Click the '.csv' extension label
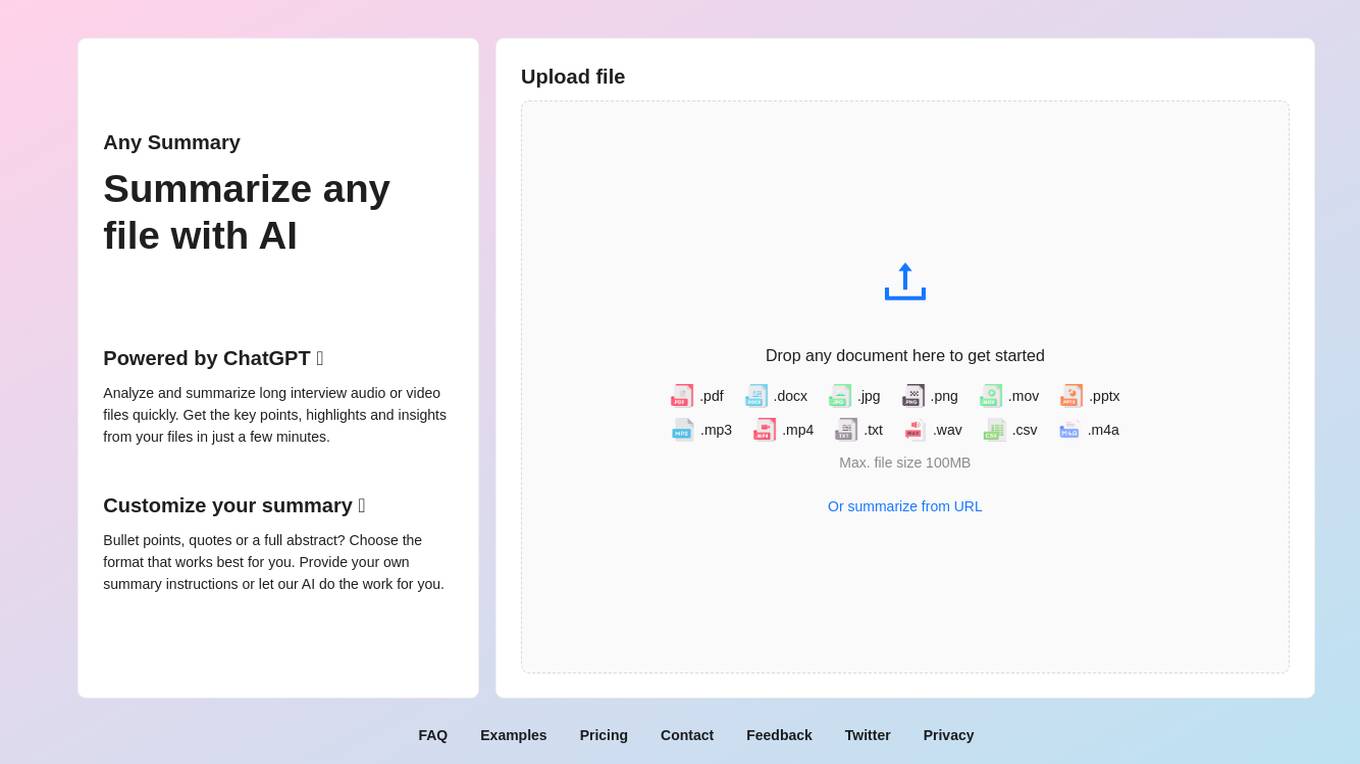The image size is (1360, 764). pyautogui.click(x=1024, y=430)
